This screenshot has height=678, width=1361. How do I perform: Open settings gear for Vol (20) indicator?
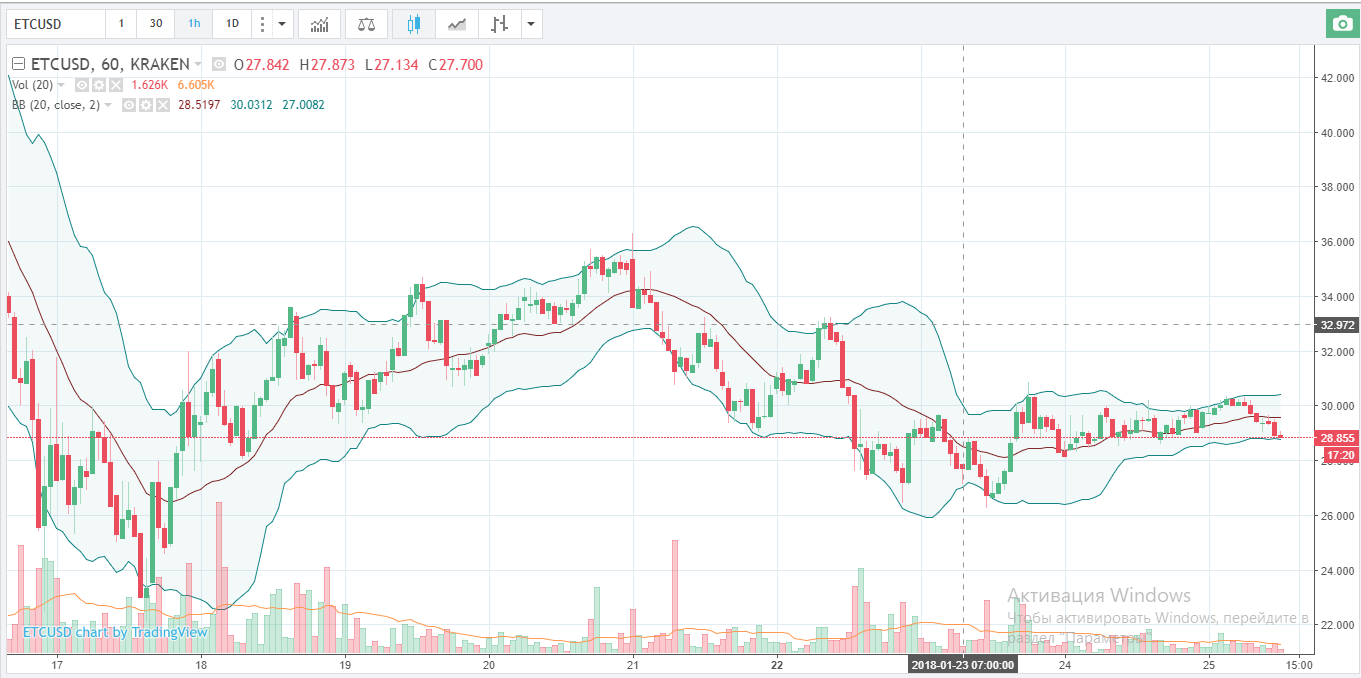pyautogui.click(x=99, y=85)
